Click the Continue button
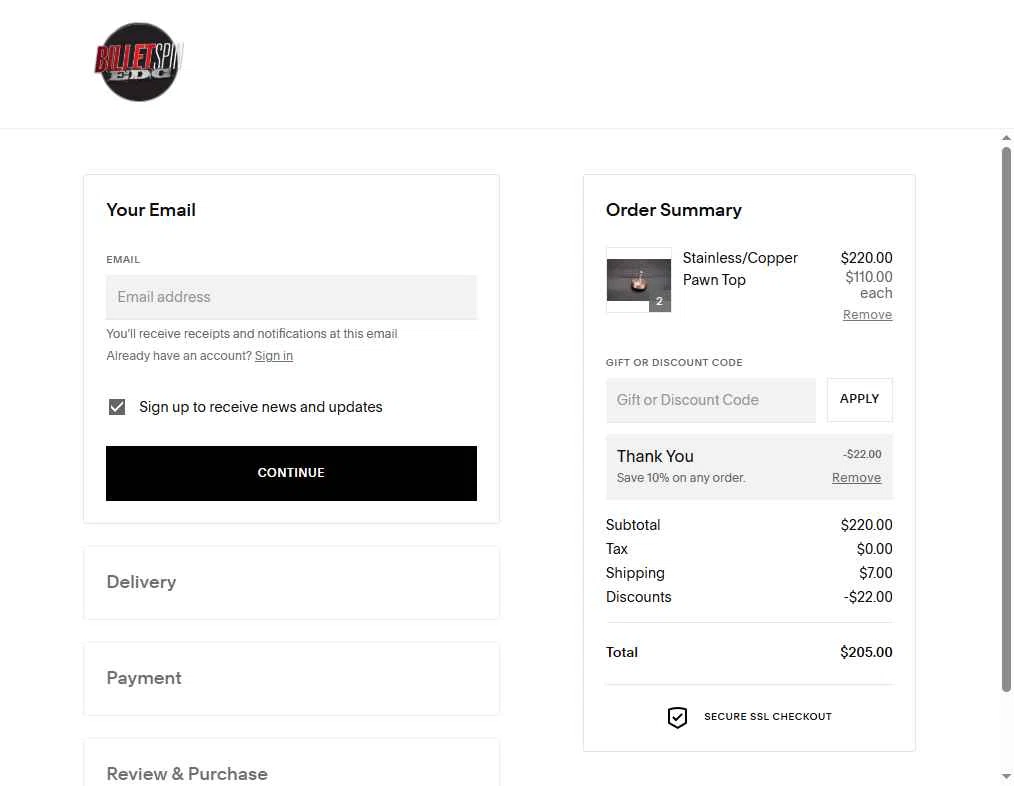This screenshot has width=1014, height=786. [x=291, y=473]
